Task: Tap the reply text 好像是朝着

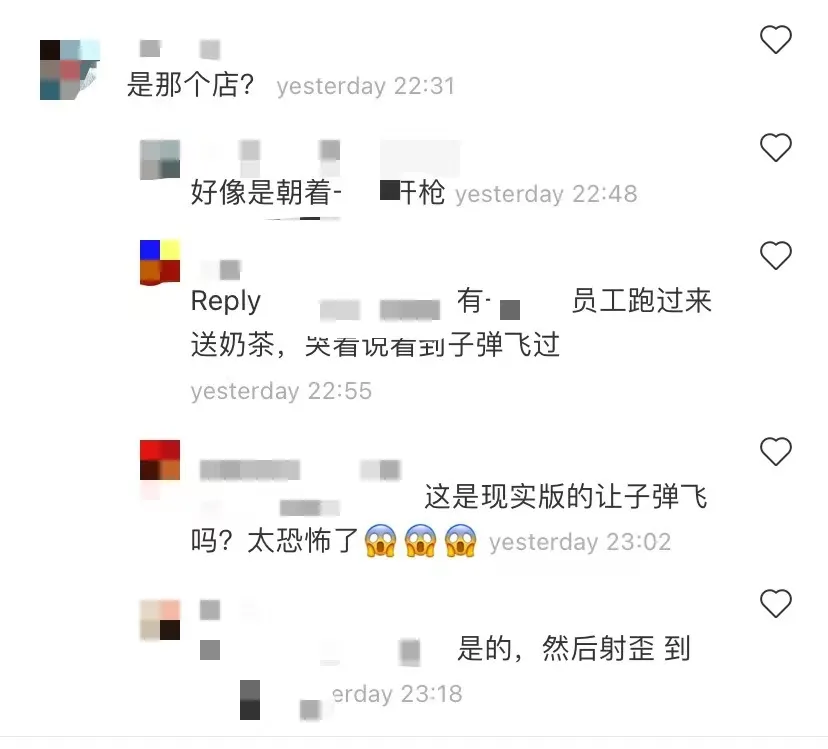Action: [260, 192]
